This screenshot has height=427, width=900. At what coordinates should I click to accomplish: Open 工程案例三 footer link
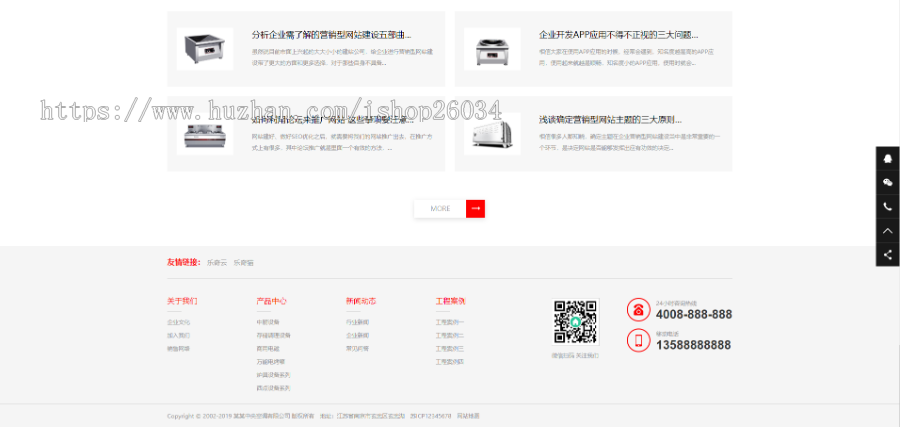[450, 349]
